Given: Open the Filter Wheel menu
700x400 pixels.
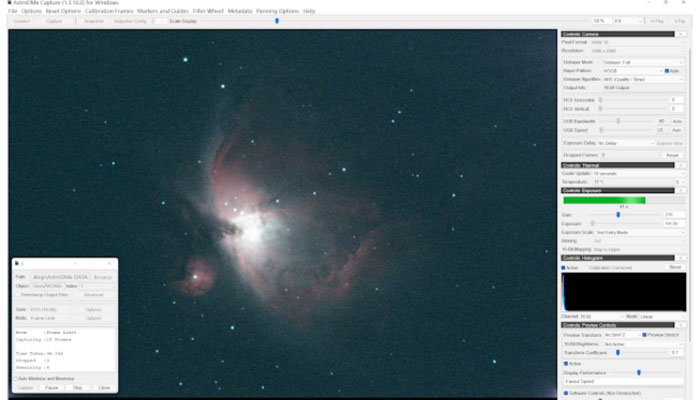Looking at the screenshot, I should tap(207, 10).
